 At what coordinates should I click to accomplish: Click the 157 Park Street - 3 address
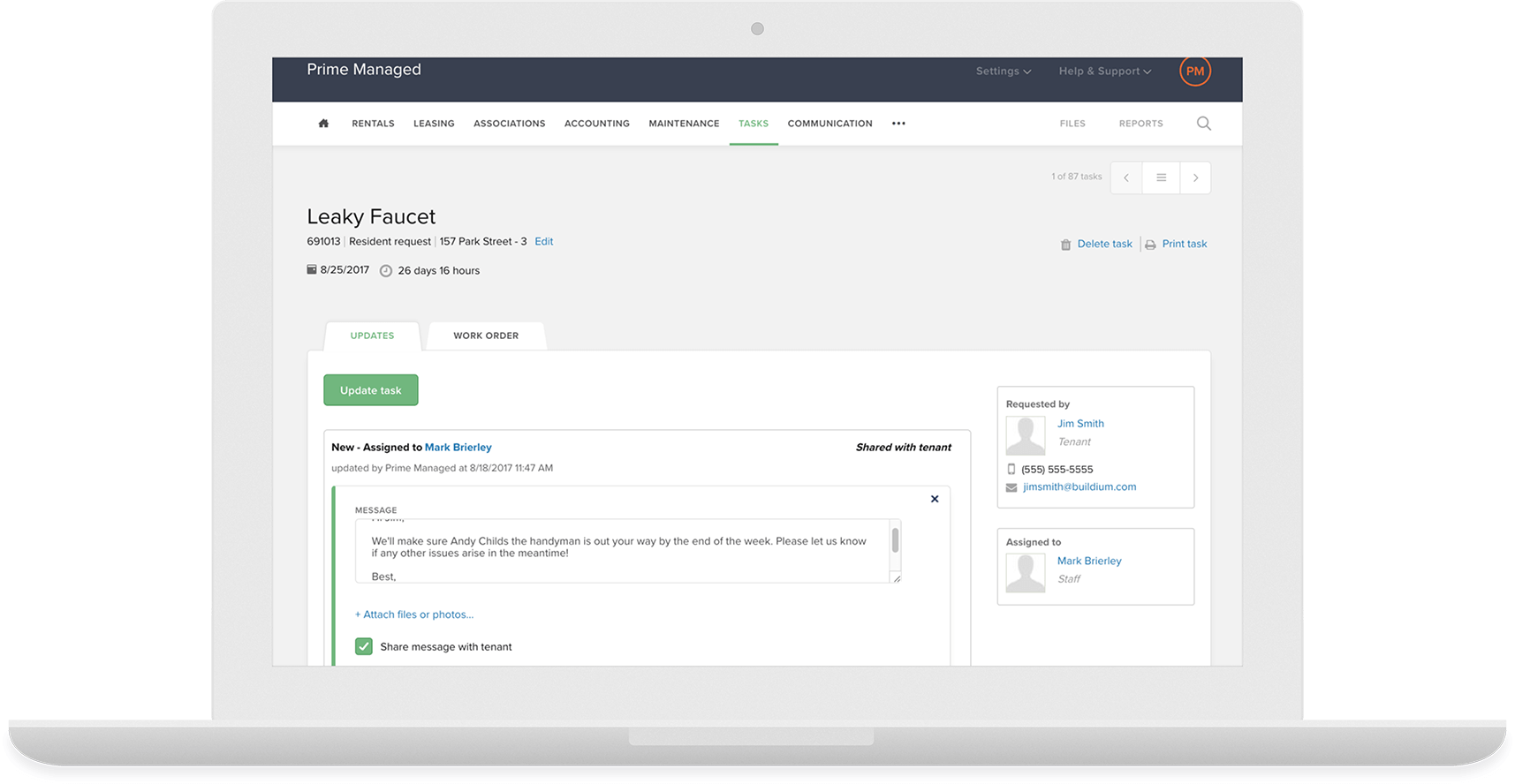coord(483,242)
